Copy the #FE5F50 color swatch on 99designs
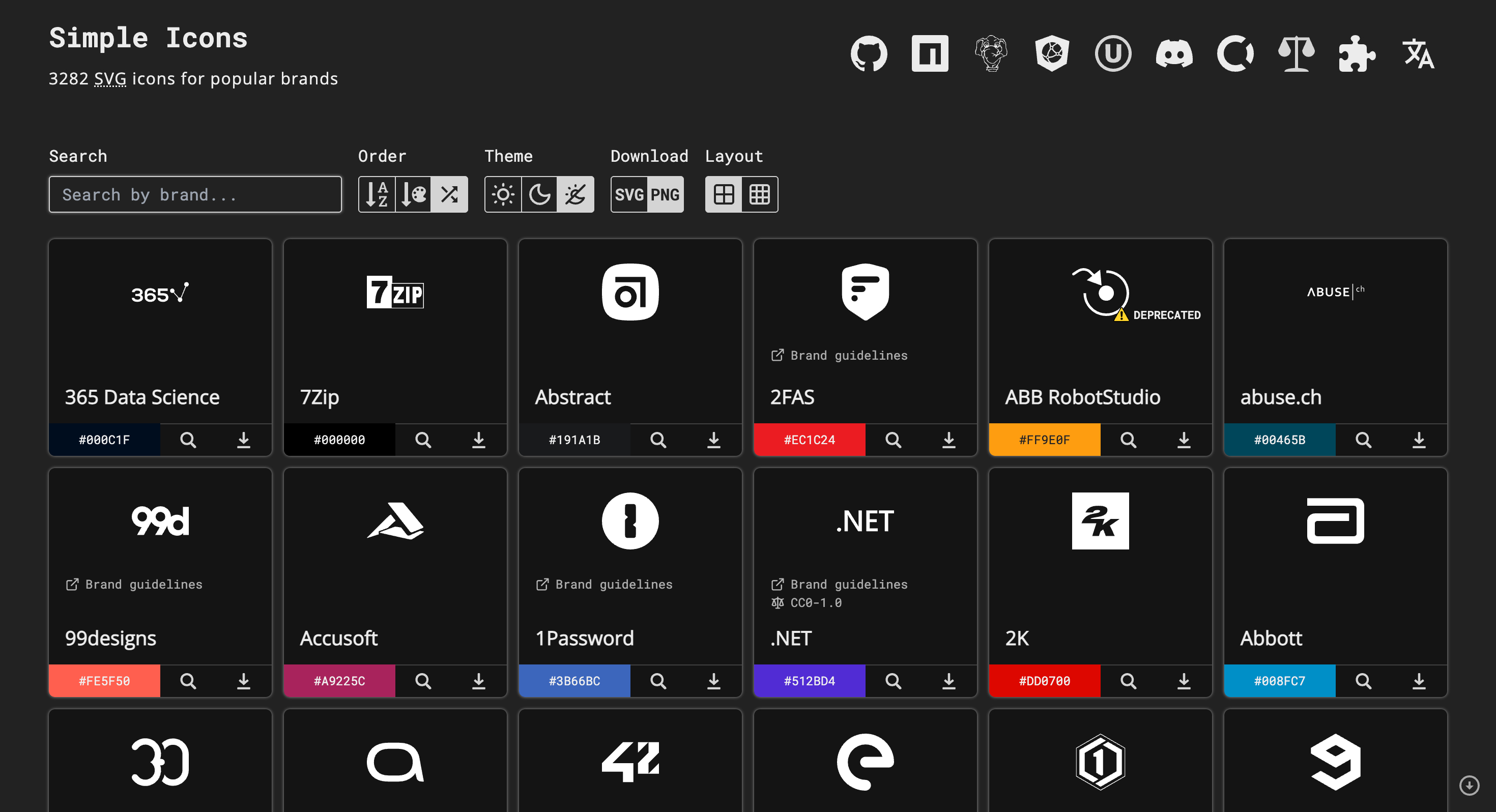 coord(104,681)
